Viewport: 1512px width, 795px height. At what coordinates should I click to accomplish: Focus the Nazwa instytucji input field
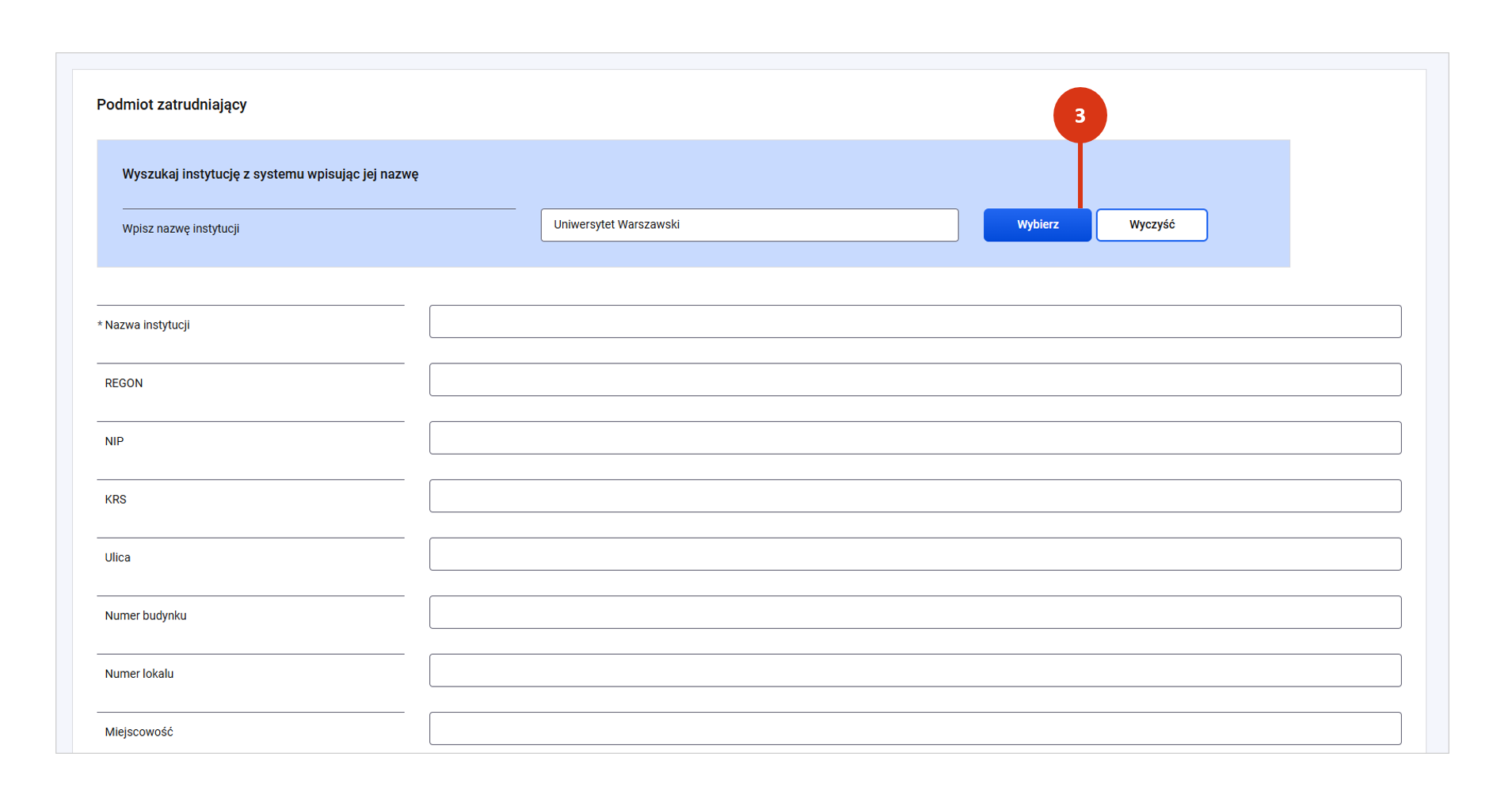pyautogui.click(x=914, y=321)
